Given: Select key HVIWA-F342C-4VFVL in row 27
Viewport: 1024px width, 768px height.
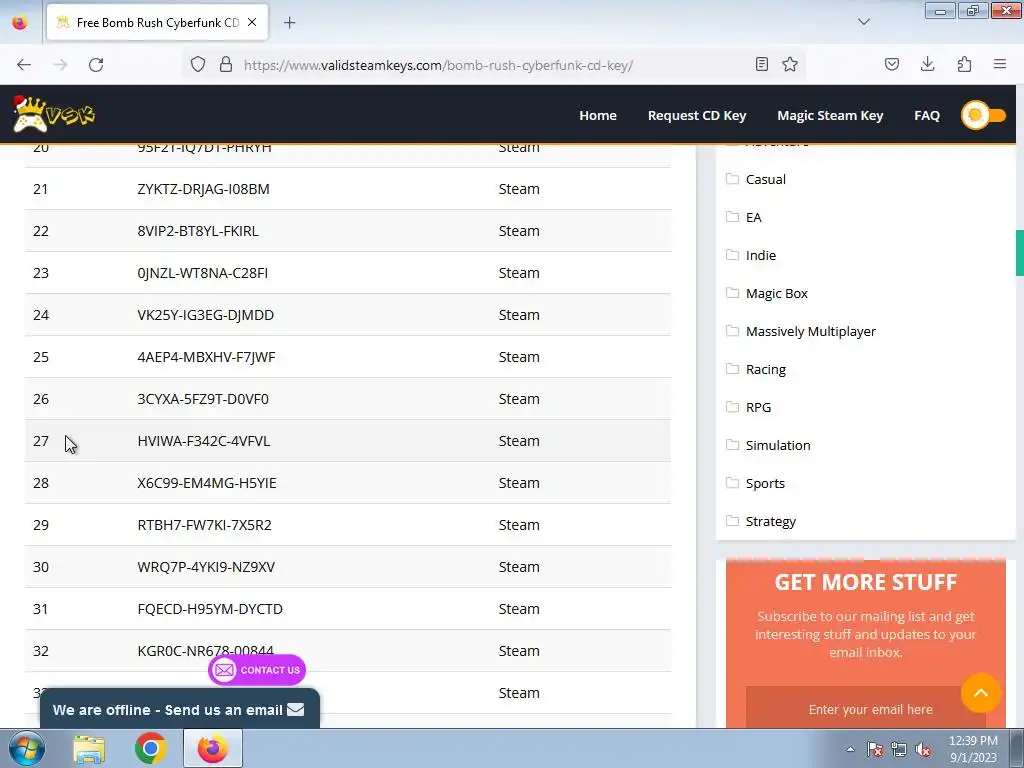Looking at the screenshot, I should point(204,441).
